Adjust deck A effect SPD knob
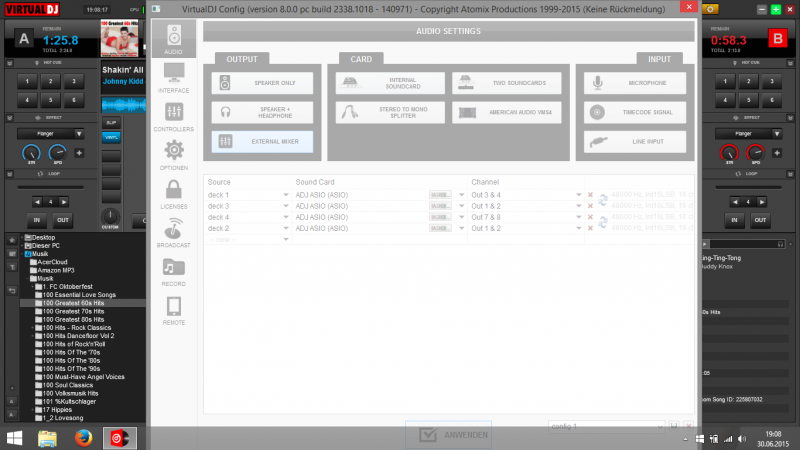 (58, 153)
